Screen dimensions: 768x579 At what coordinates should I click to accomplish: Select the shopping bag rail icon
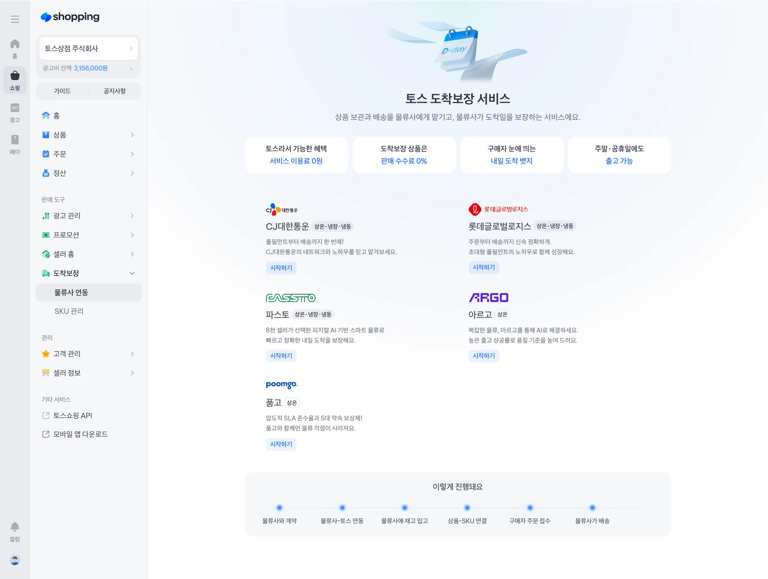[15, 80]
